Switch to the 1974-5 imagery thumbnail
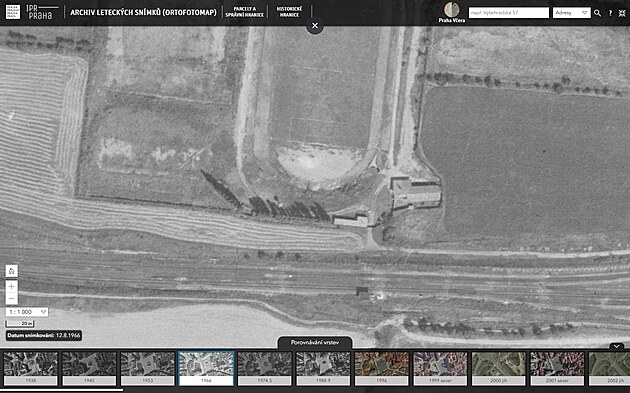This screenshot has height=393, width=630. 265,368
